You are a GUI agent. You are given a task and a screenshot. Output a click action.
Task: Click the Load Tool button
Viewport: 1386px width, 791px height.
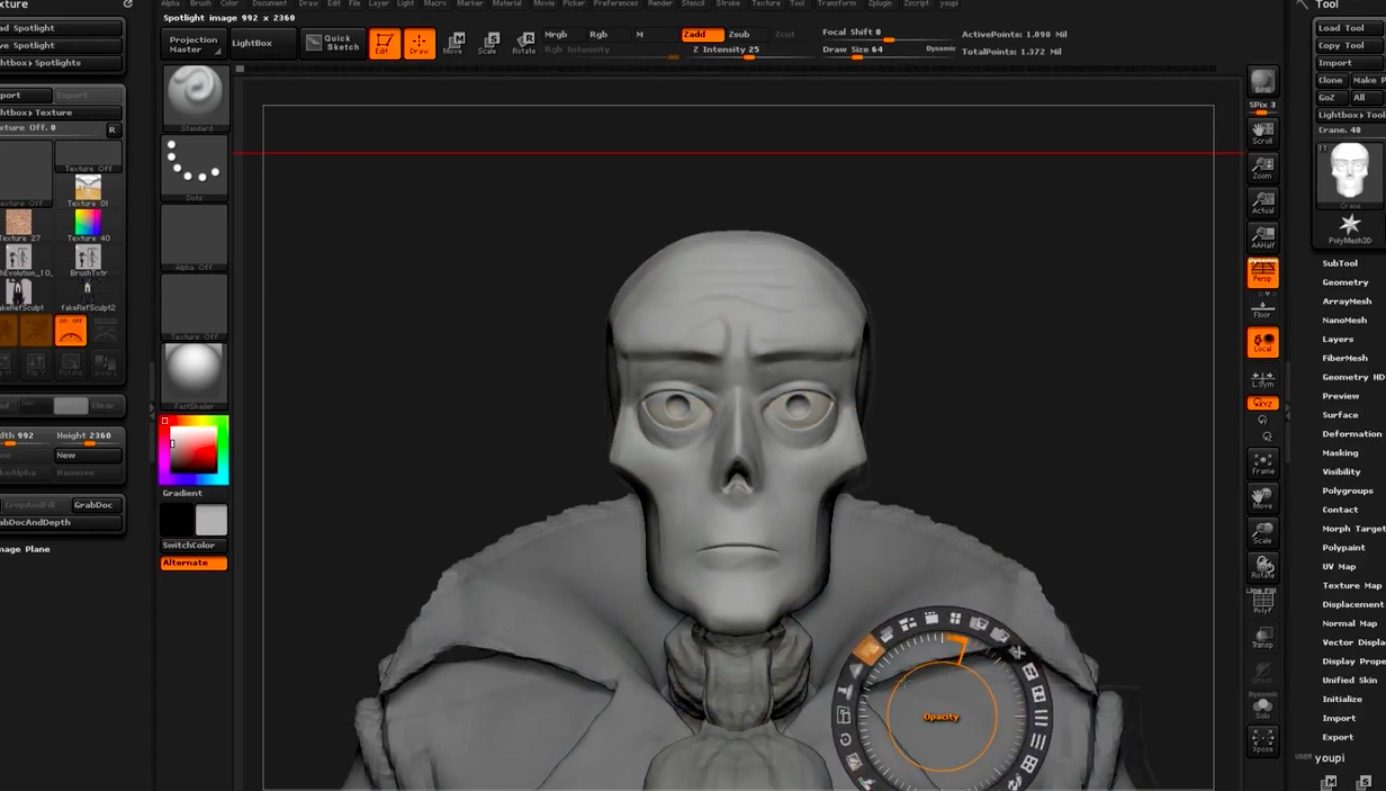(1349, 28)
